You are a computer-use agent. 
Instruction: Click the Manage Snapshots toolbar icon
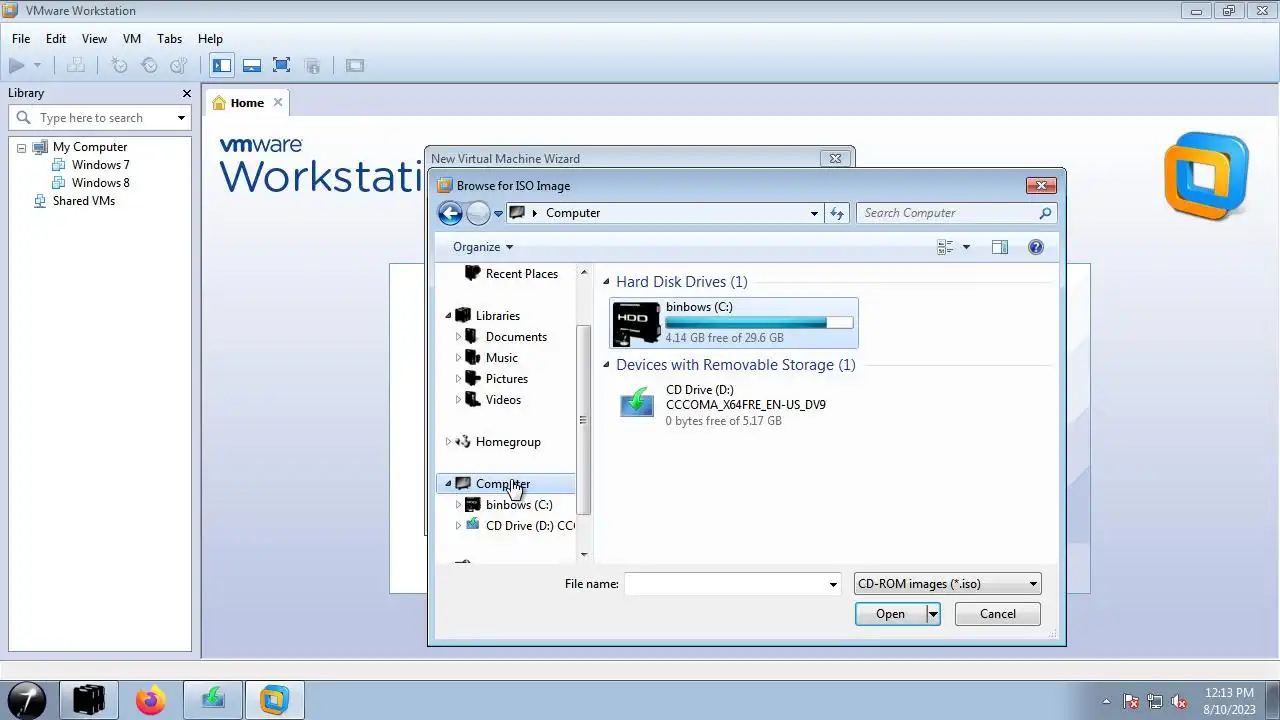coord(179,66)
